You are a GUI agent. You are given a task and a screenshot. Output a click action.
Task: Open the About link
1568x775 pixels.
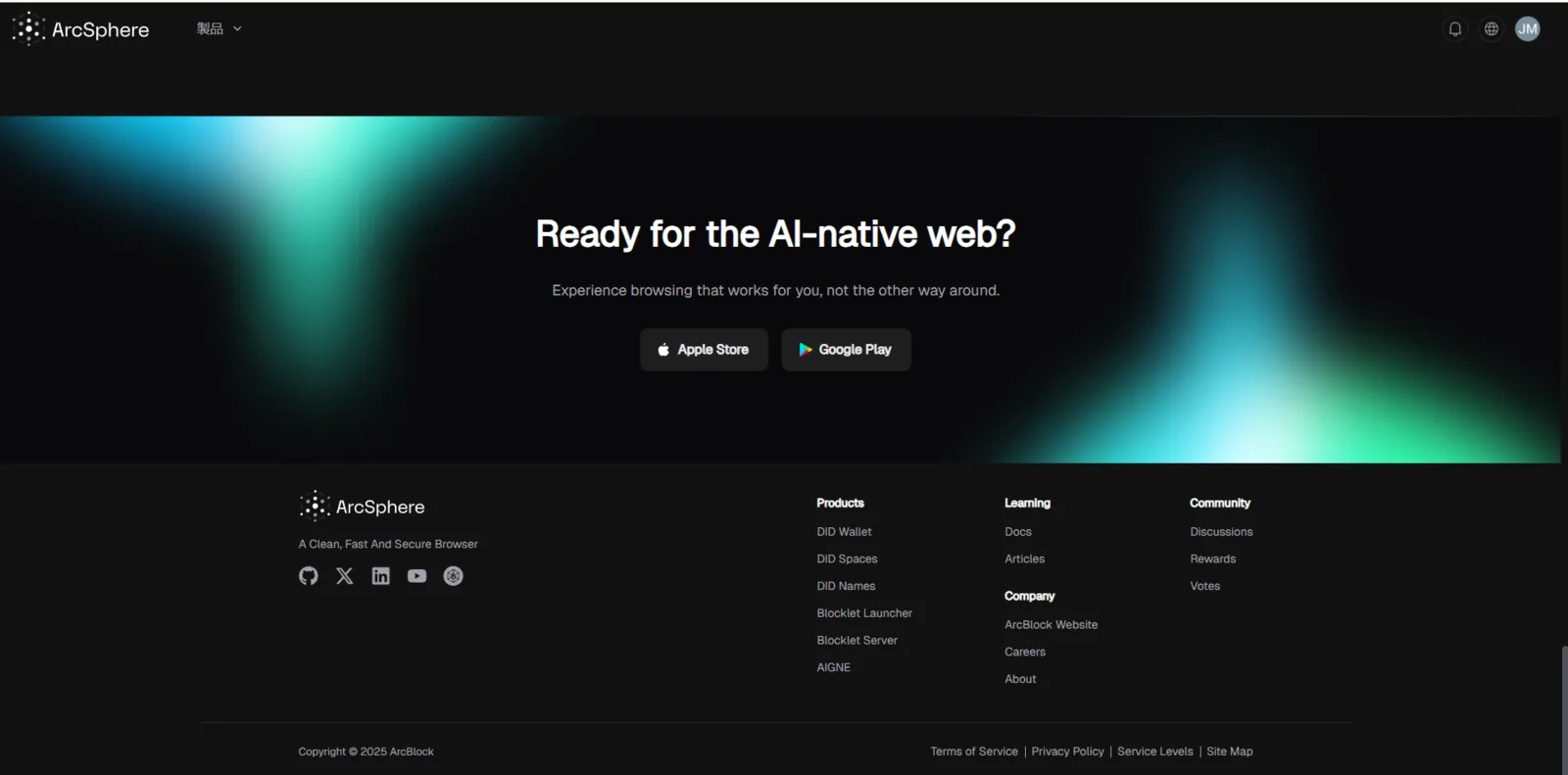pos(1020,679)
